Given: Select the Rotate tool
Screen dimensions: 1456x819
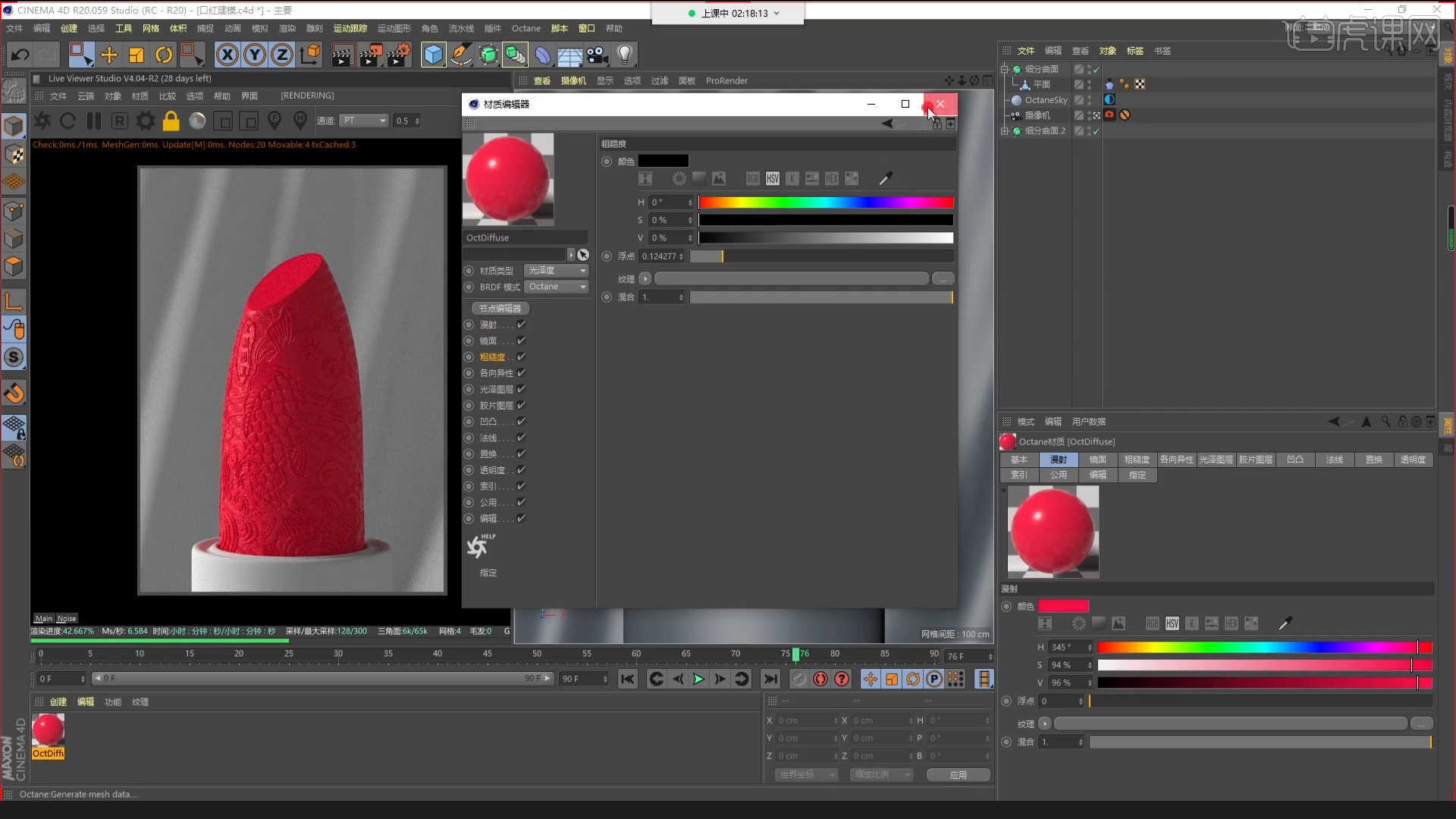Looking at the screenshot, I should [x=164, y=55].
